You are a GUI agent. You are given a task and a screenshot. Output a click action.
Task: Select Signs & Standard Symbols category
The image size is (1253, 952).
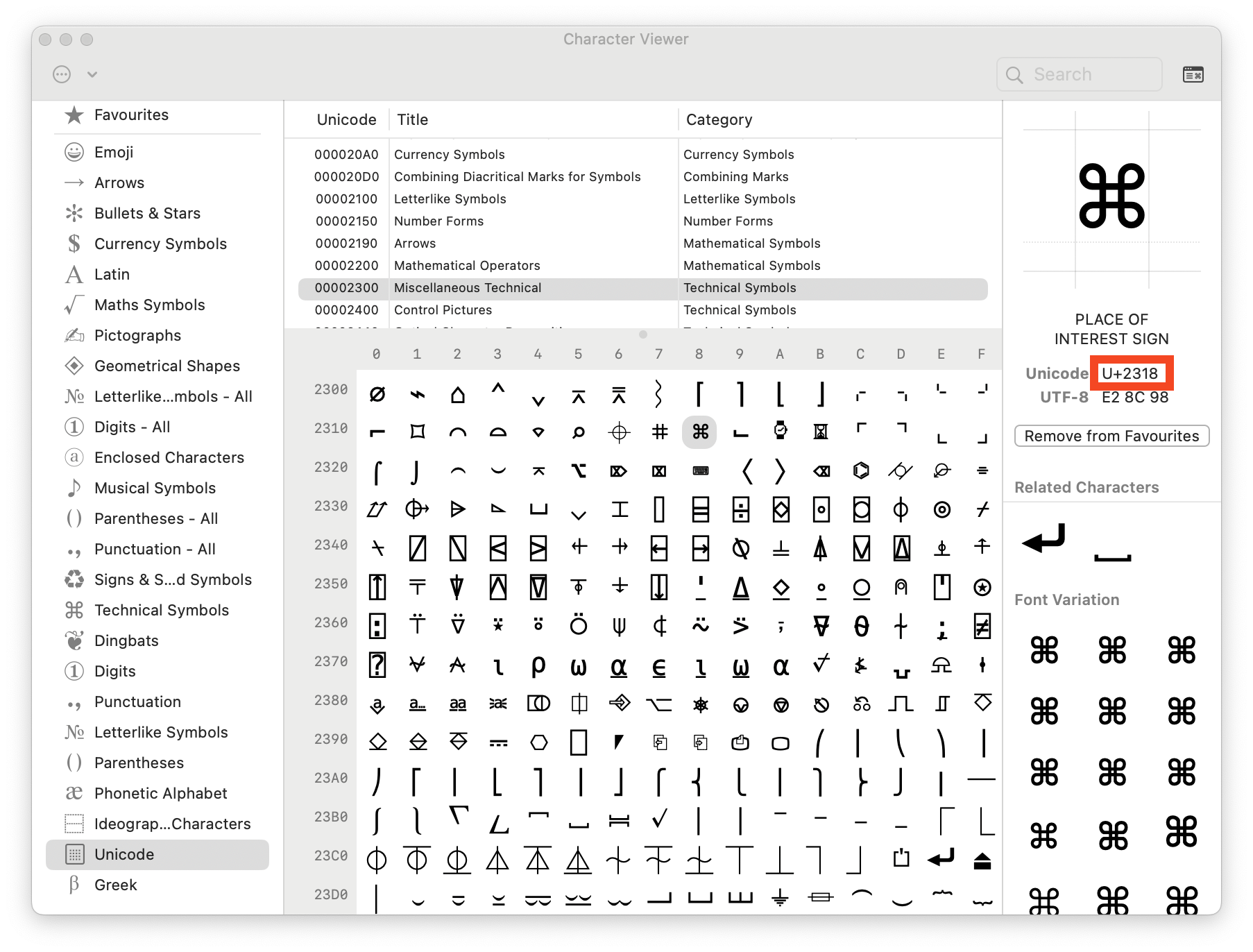point(157,579)
